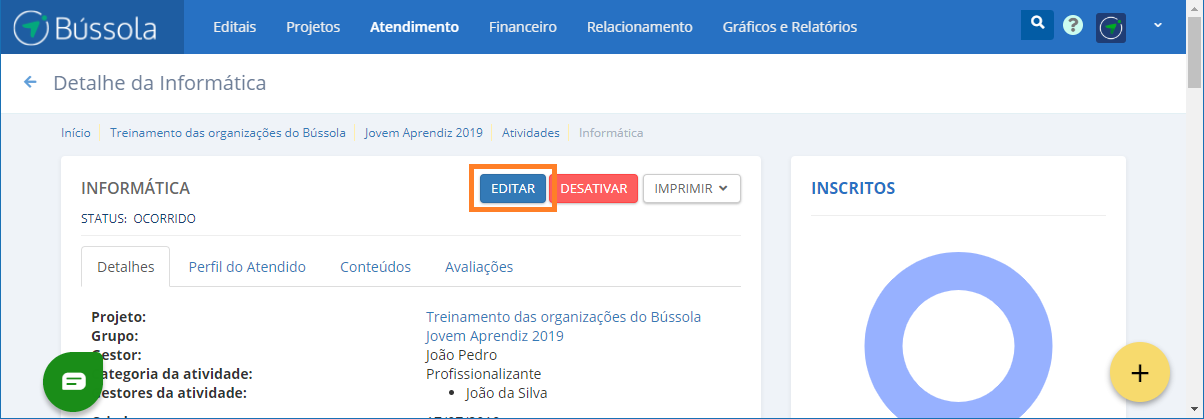Click the Informática breadcrumb text
The image size is (1204, 419).
click(x=611, y=132)
